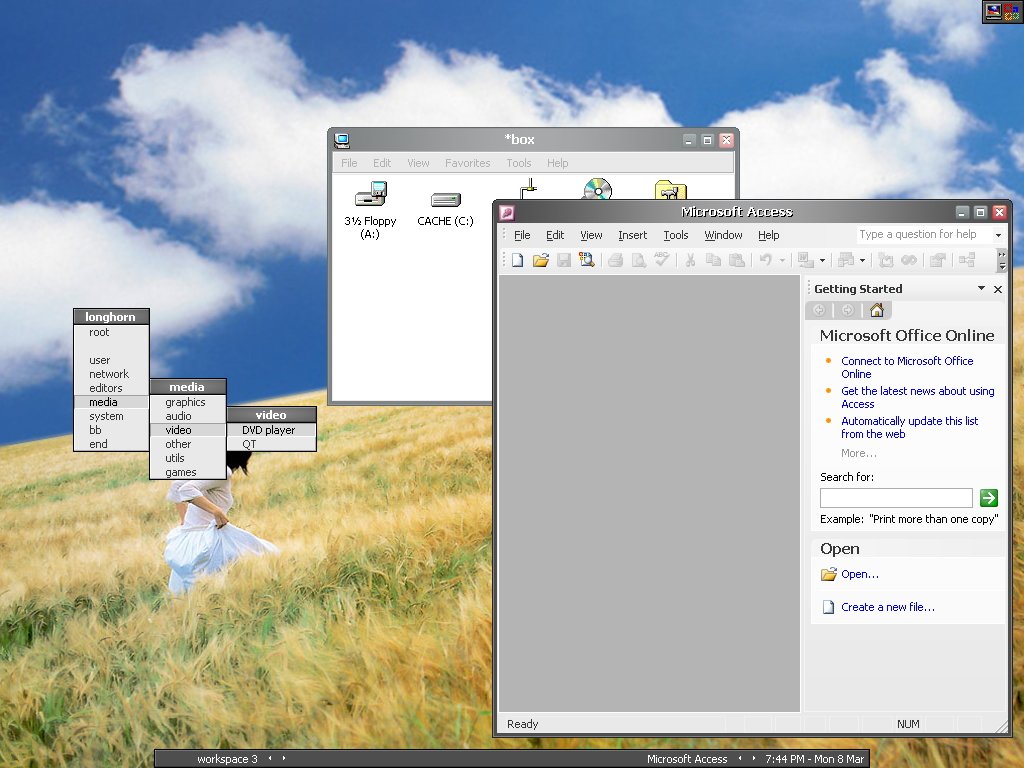
Task: Click the Analyze icon in Access toolbar
Action: [x=846, y=260]
